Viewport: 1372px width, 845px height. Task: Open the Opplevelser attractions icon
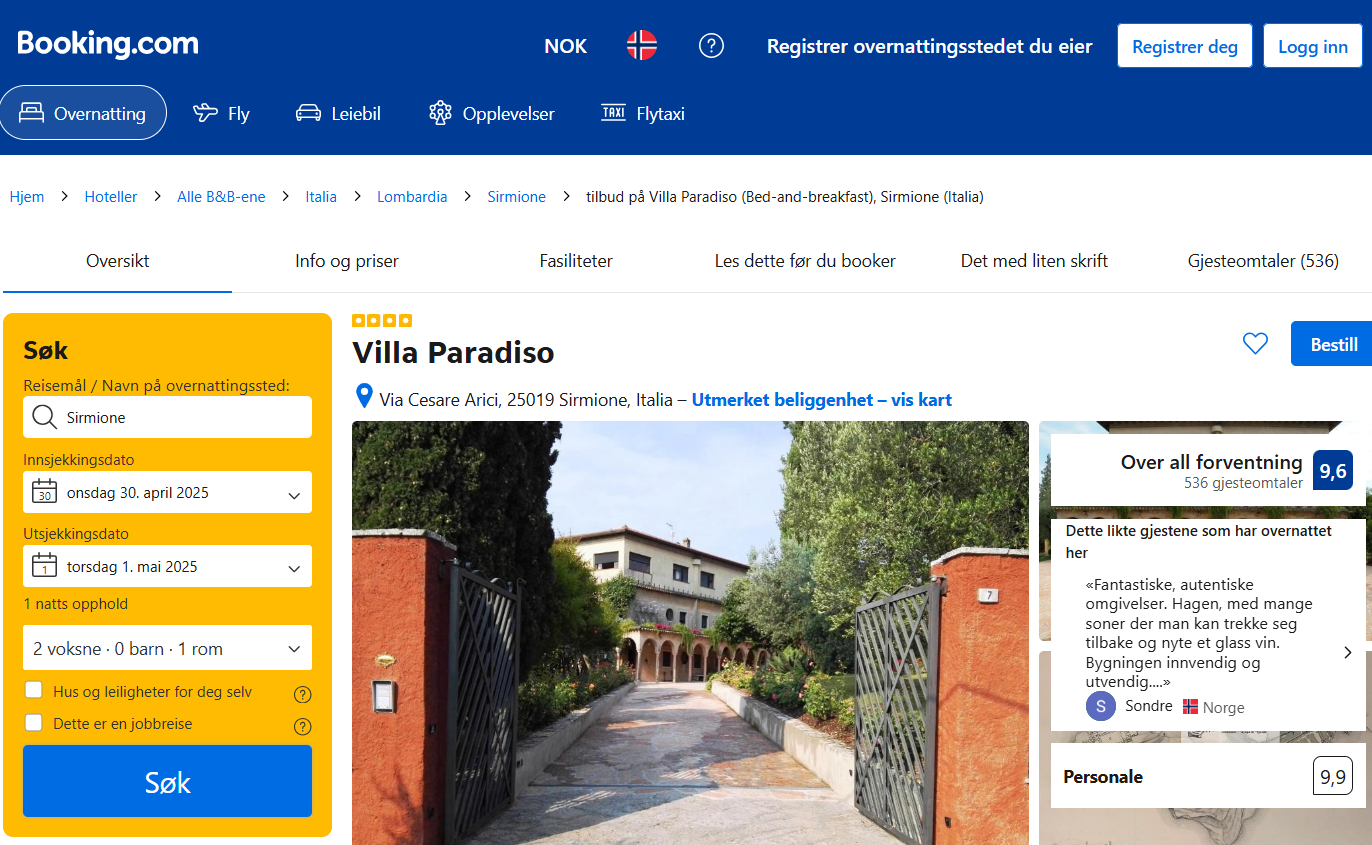440,113
